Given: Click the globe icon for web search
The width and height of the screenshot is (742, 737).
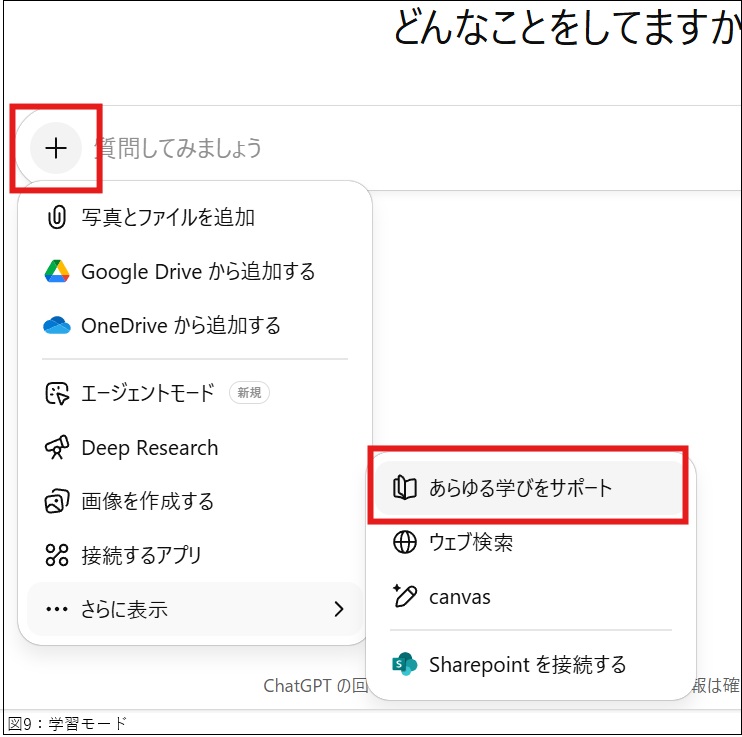Looking at the screenshot, I should (x=405, y=542).
